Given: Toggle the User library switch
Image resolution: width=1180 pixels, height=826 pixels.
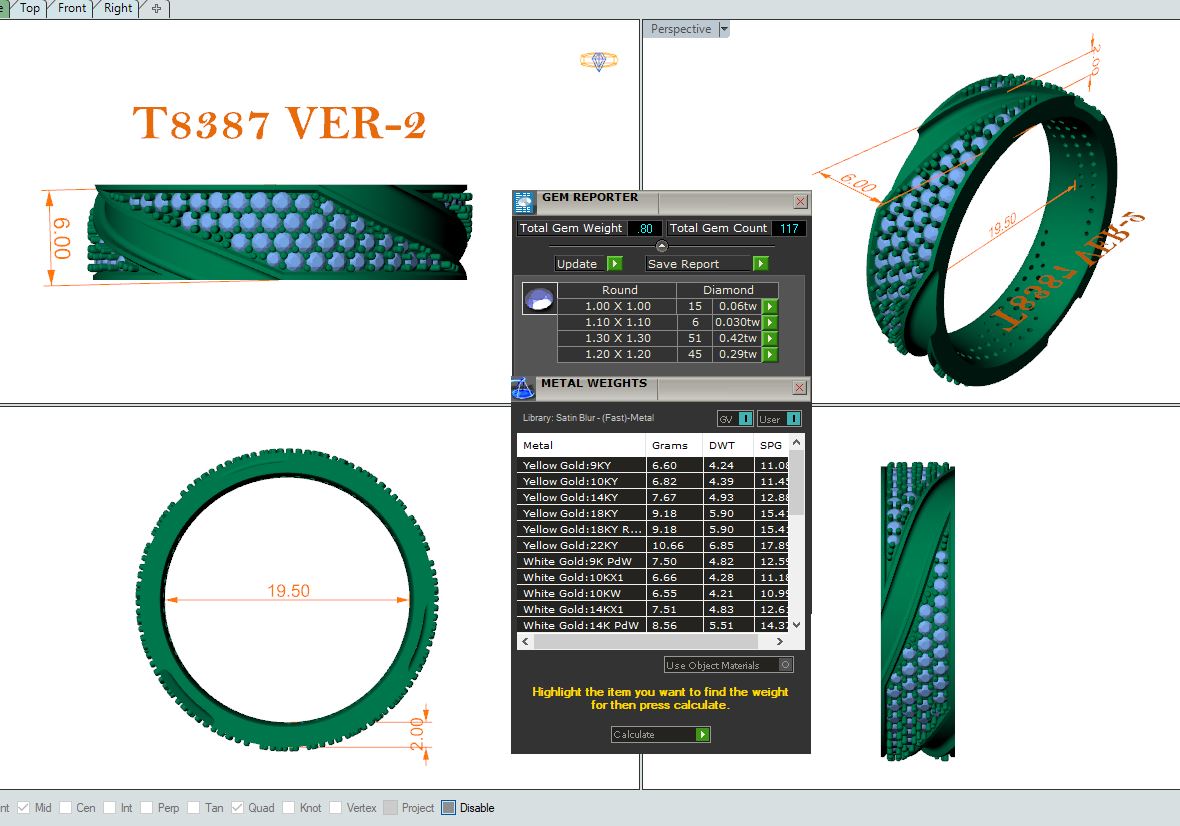Looking at the screenshot, I should click(x=793, y=419).
